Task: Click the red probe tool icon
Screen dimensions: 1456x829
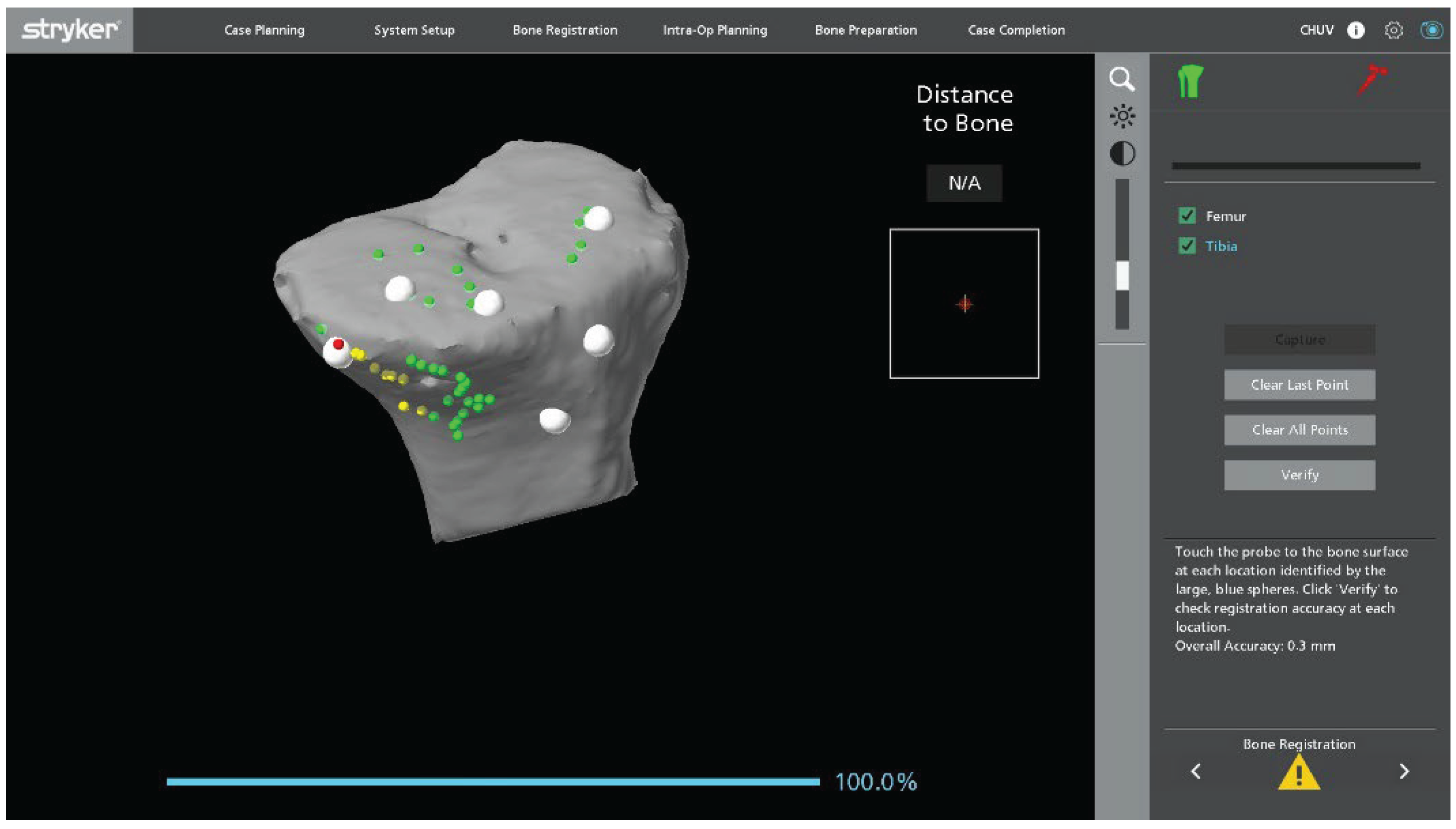Action: pyautogui.click(x=1372, y=79)
